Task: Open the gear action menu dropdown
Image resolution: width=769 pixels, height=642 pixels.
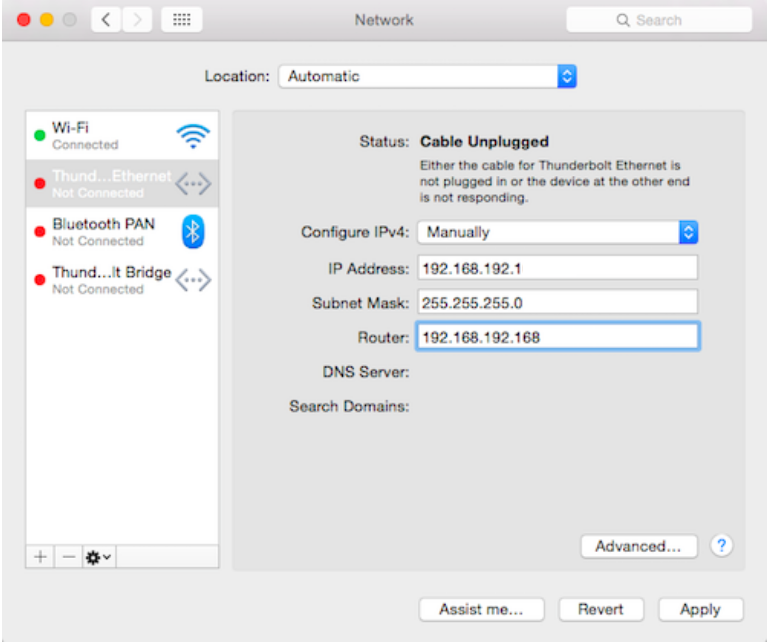Action: pos(98,557)
